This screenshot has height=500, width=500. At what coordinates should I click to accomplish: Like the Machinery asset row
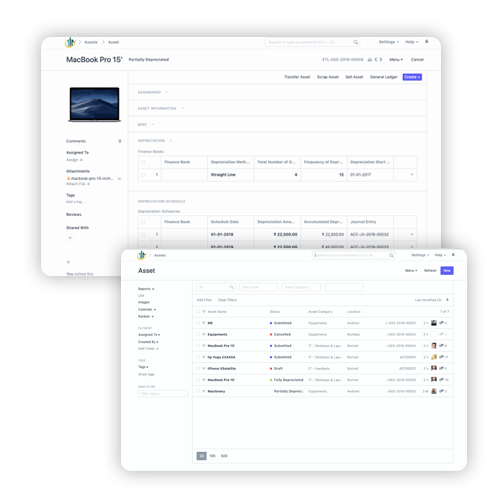(203, 391)
